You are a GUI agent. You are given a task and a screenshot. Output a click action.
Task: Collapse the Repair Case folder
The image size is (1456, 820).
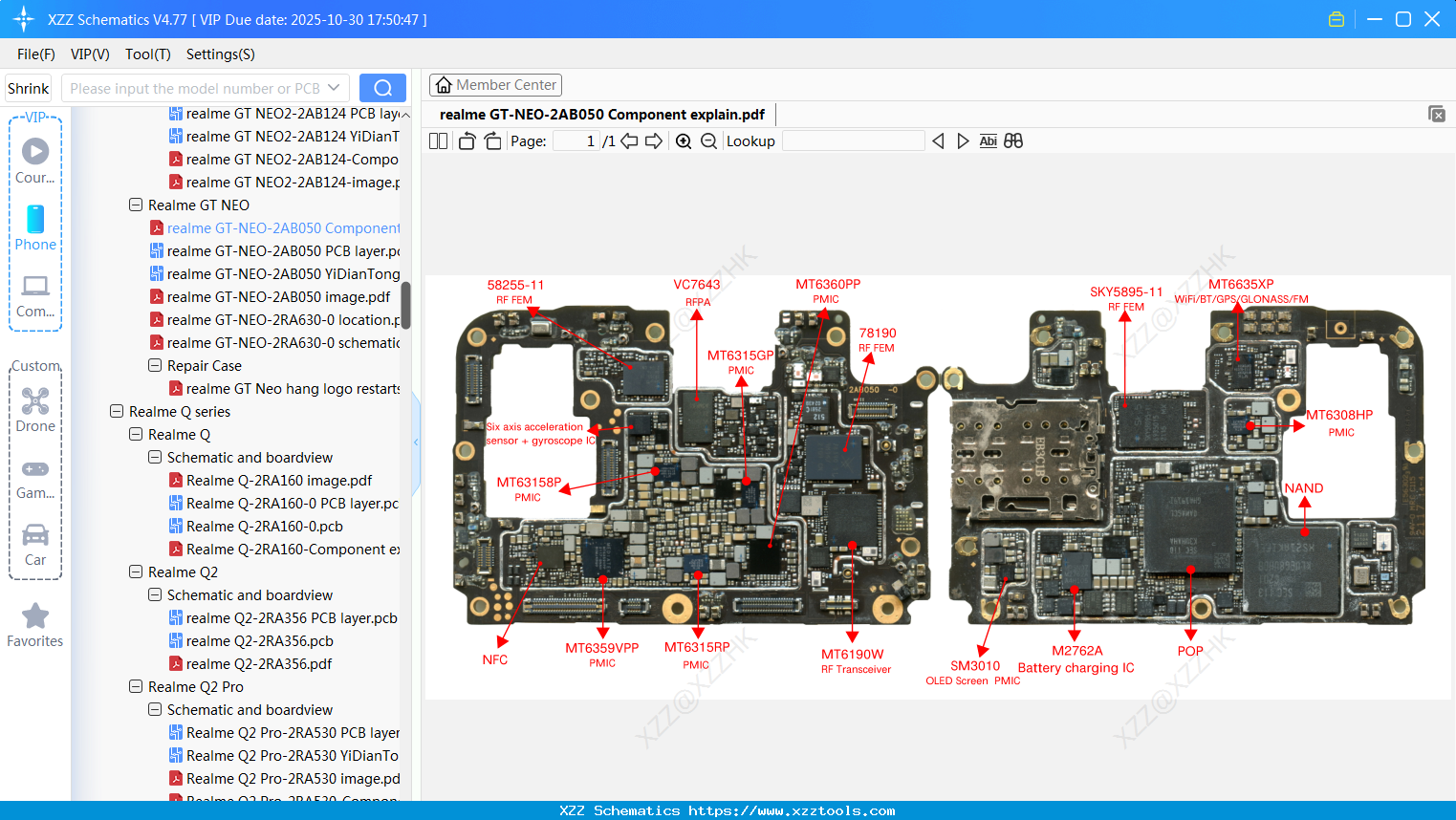point(155,365)
